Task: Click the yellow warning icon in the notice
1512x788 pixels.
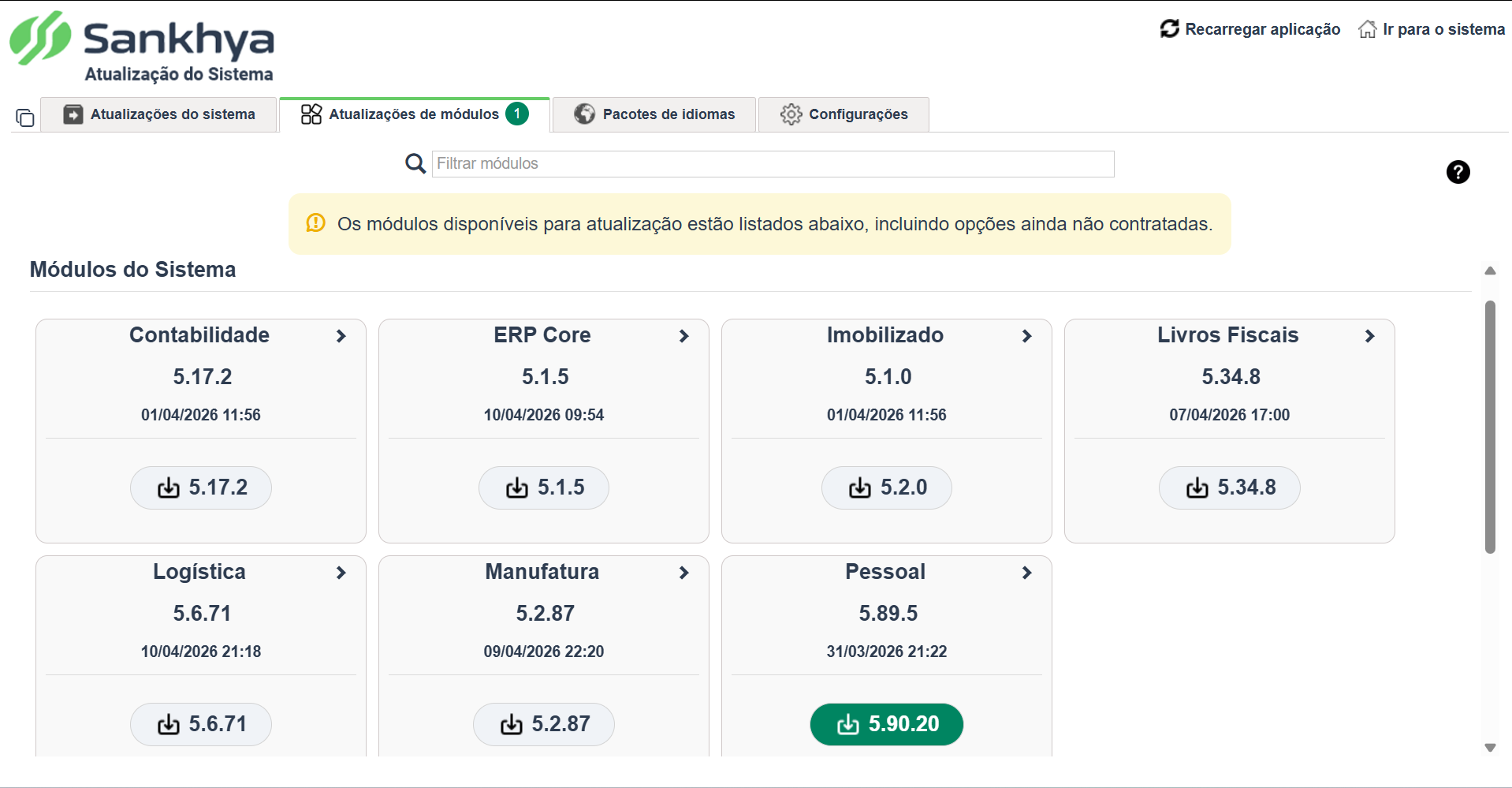Action: [316, 223]
